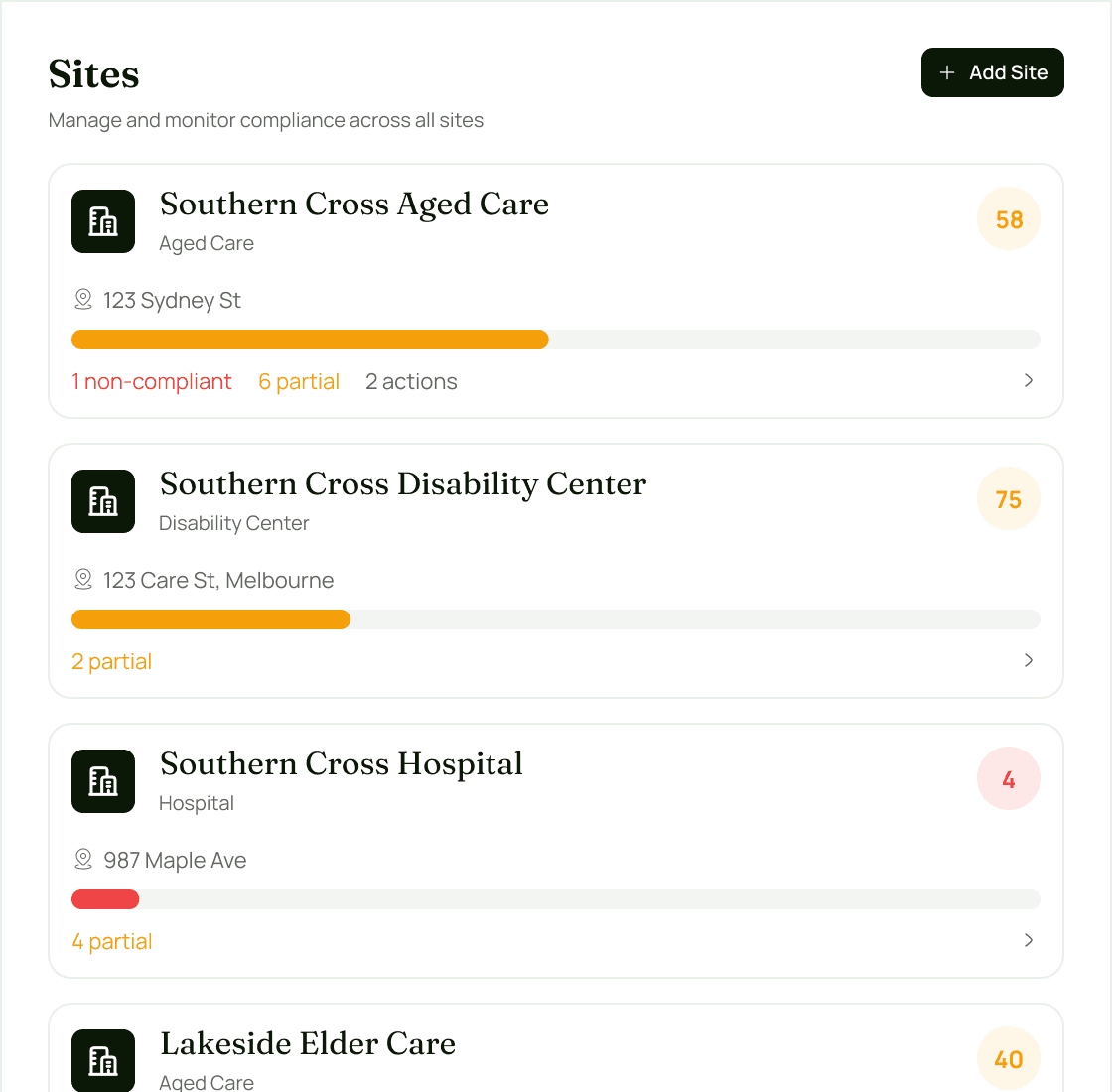
Task: Click the score badge showing 58
Action: pos(1008,218)
